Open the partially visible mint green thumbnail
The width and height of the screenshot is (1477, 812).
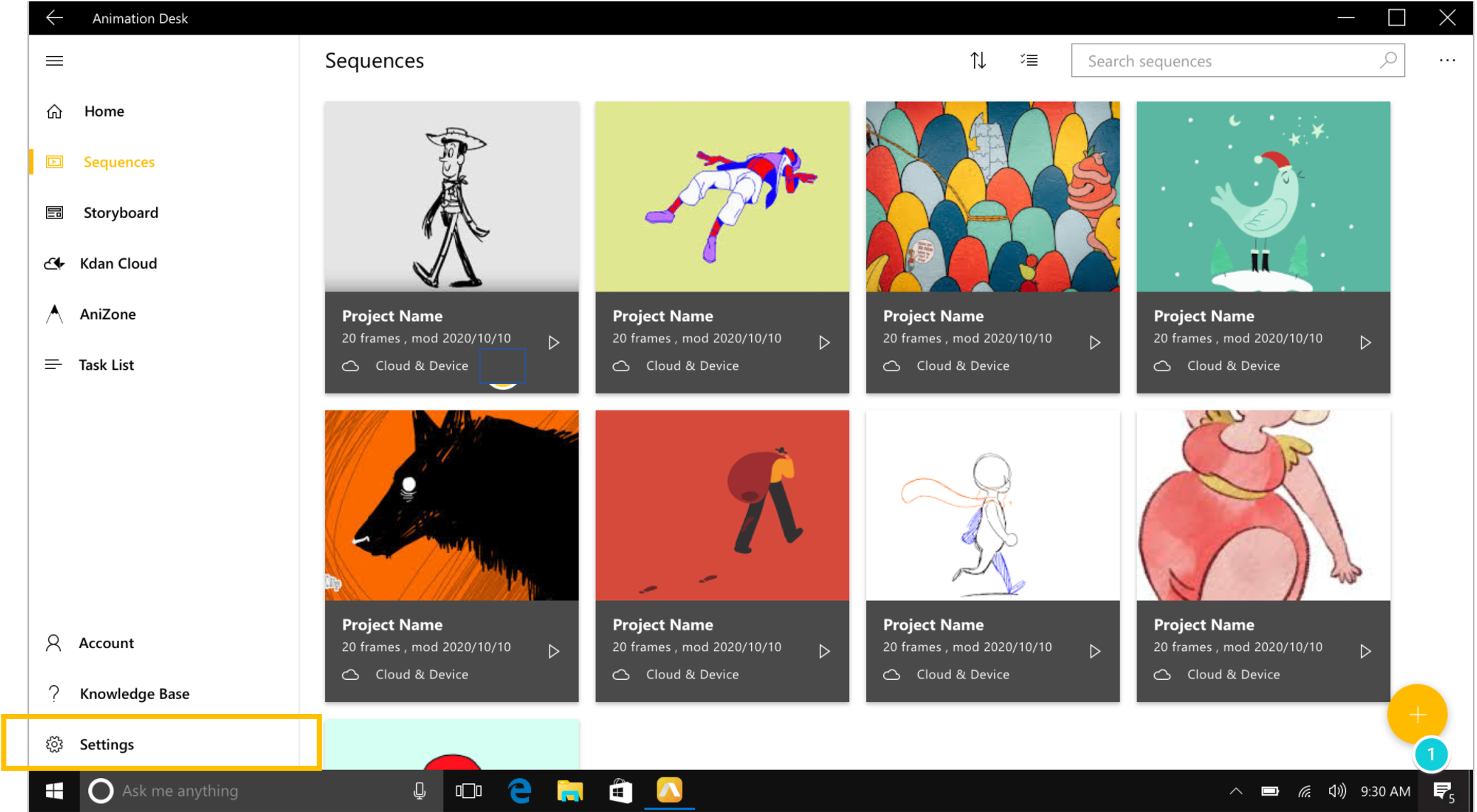pyautogui.click(x=451, y=744)
